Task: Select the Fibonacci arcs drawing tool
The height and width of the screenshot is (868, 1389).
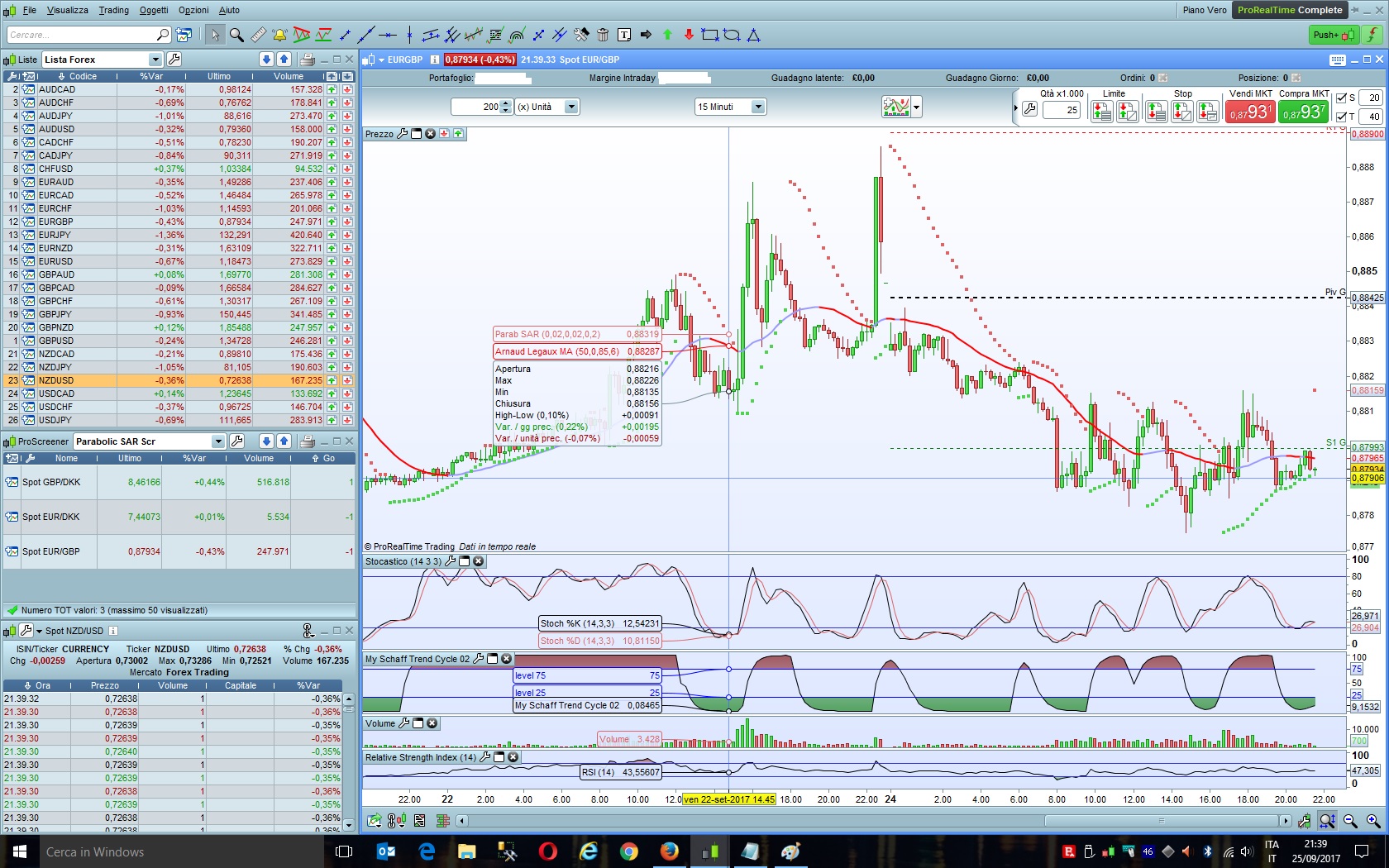Action: point(517,35)
